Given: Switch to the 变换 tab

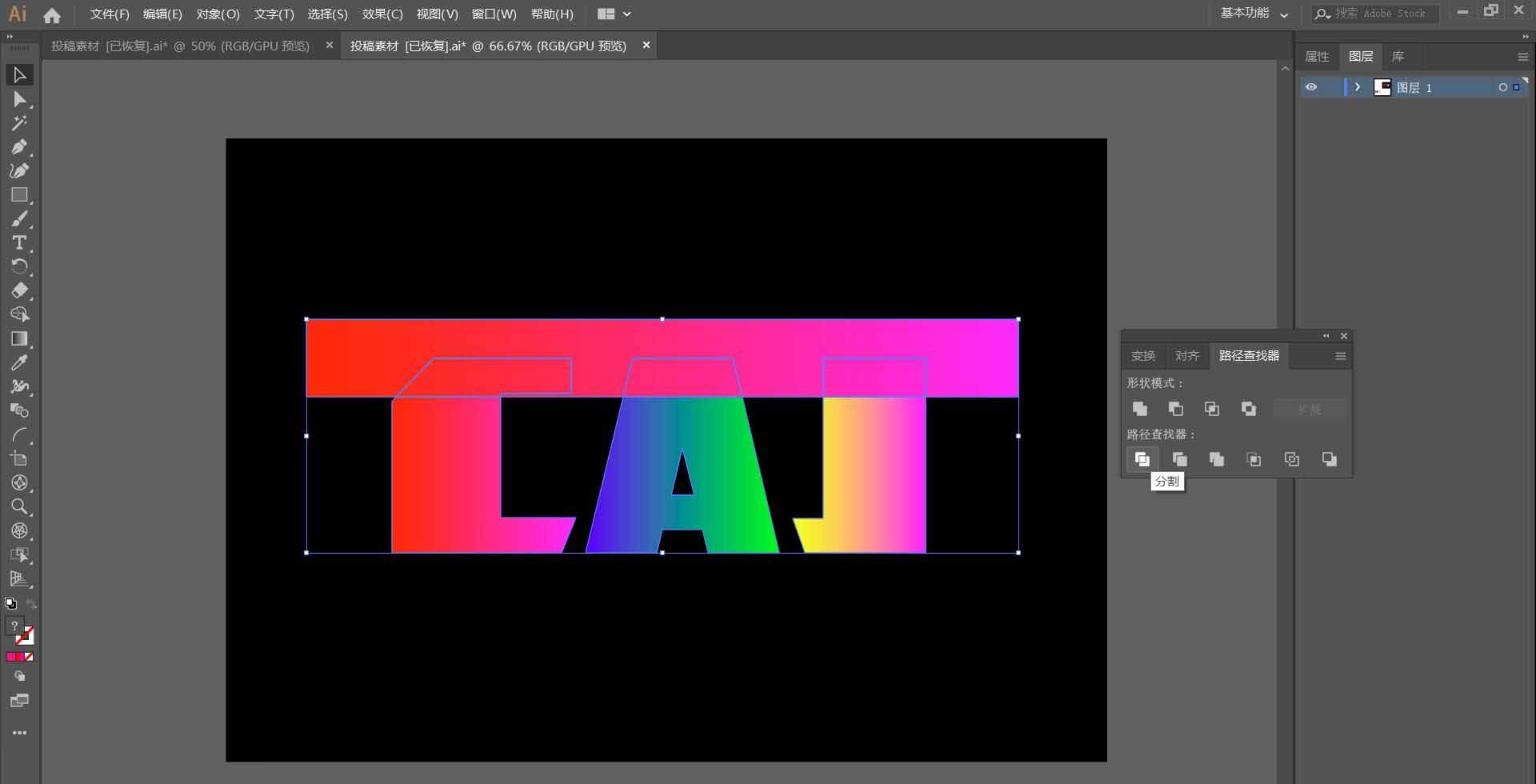Looking at the screenshot, I should click(1143, 356).
